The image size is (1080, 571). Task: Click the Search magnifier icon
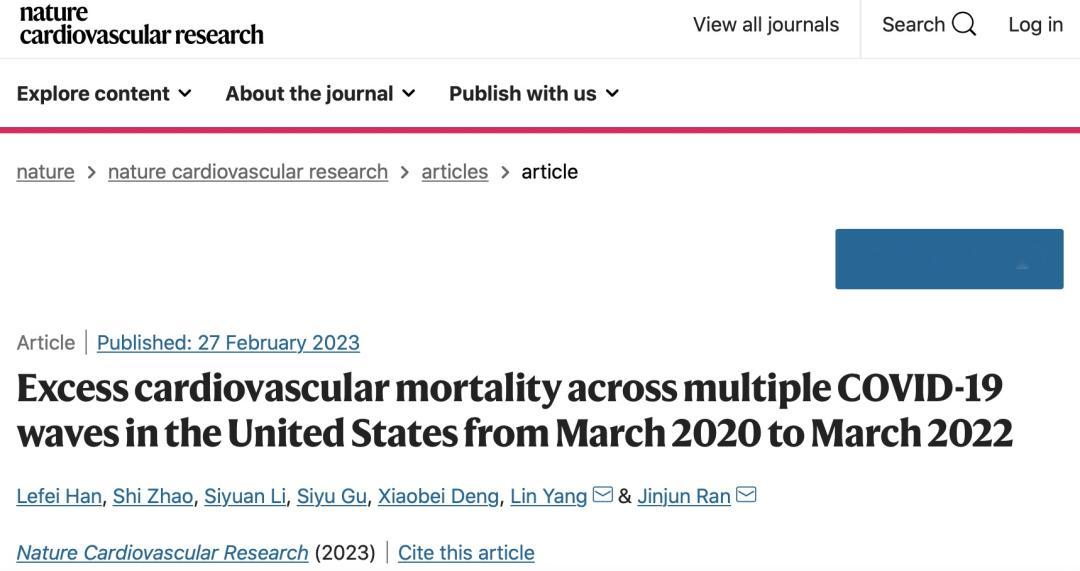(964, 25)
